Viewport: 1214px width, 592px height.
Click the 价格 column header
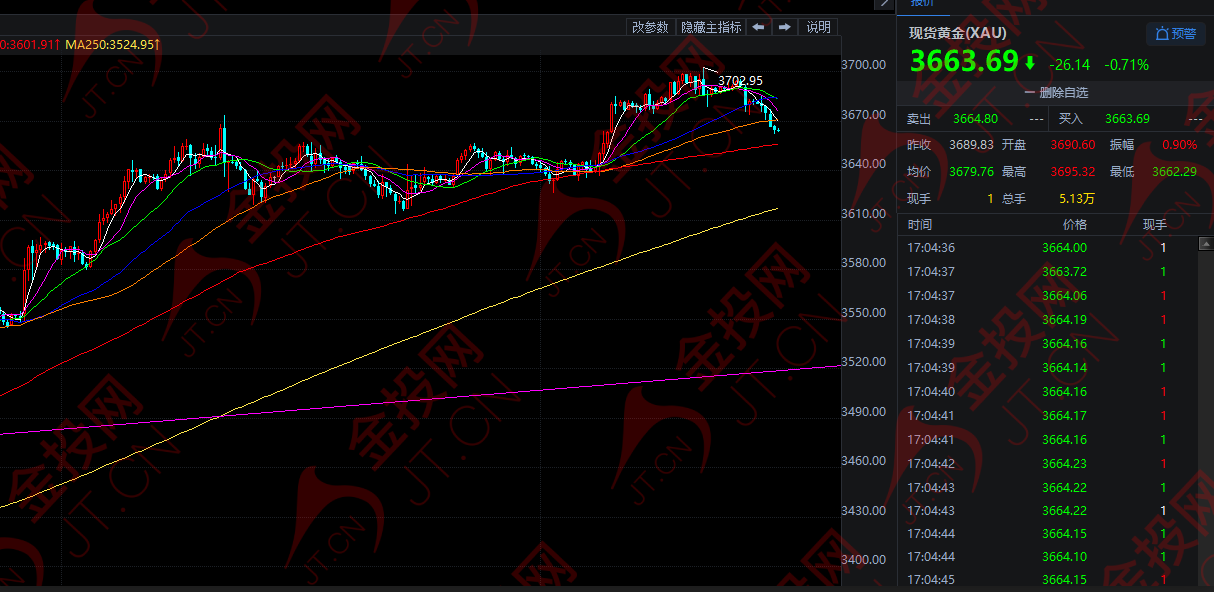1074,225
